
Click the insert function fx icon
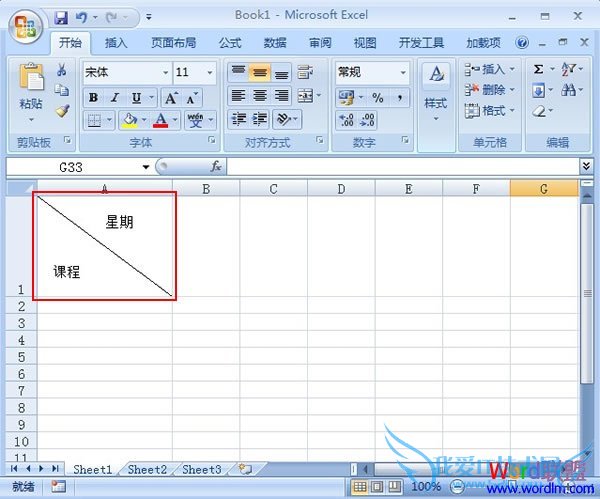pyautogui.click(x=216, y=166)
